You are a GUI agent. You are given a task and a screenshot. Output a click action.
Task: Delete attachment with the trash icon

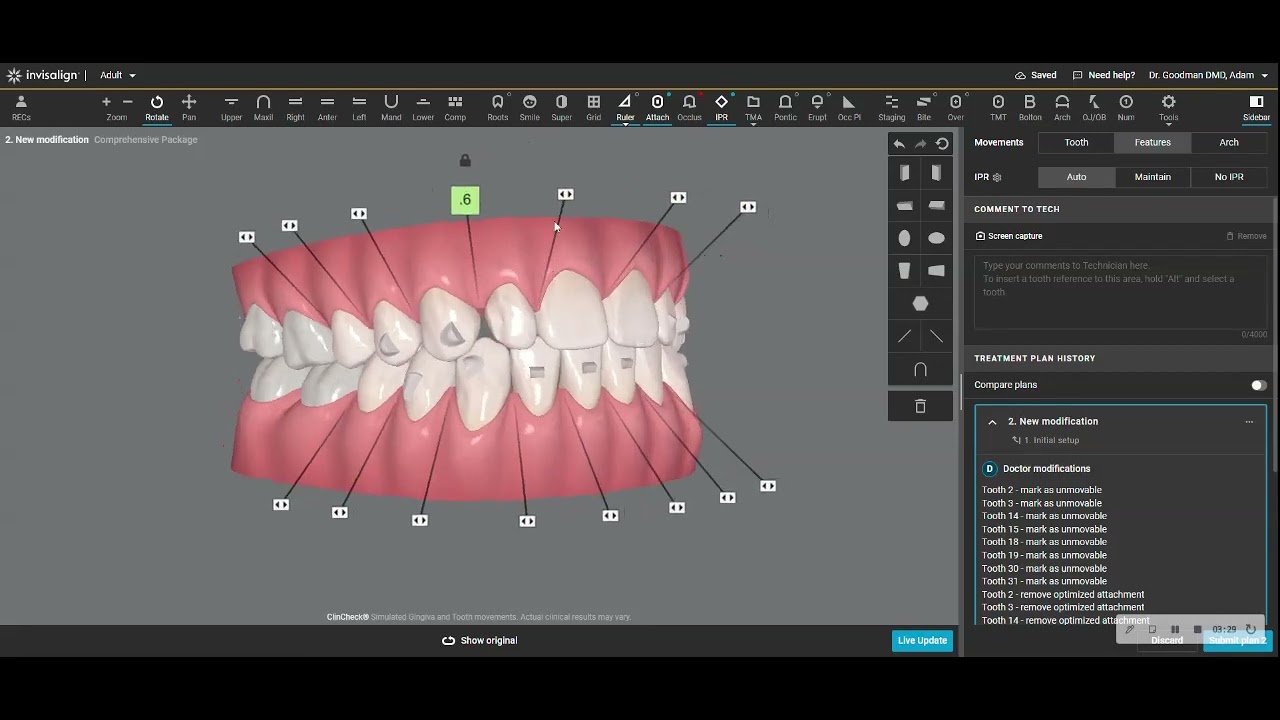pyautogui.click(x=920, y=406)
